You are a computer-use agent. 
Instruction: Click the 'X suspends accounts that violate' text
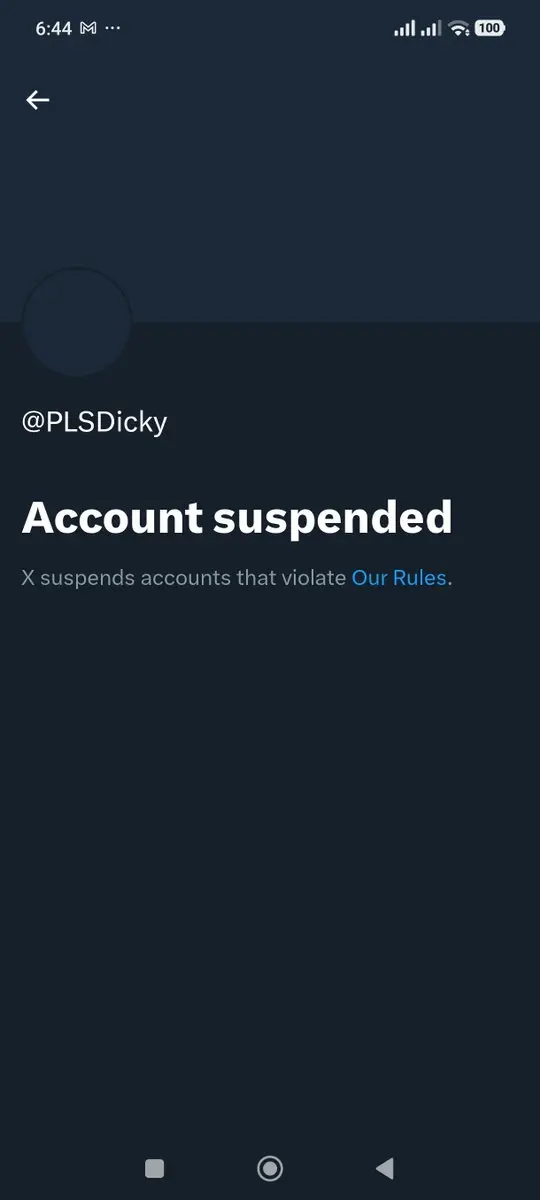[184, 578]
